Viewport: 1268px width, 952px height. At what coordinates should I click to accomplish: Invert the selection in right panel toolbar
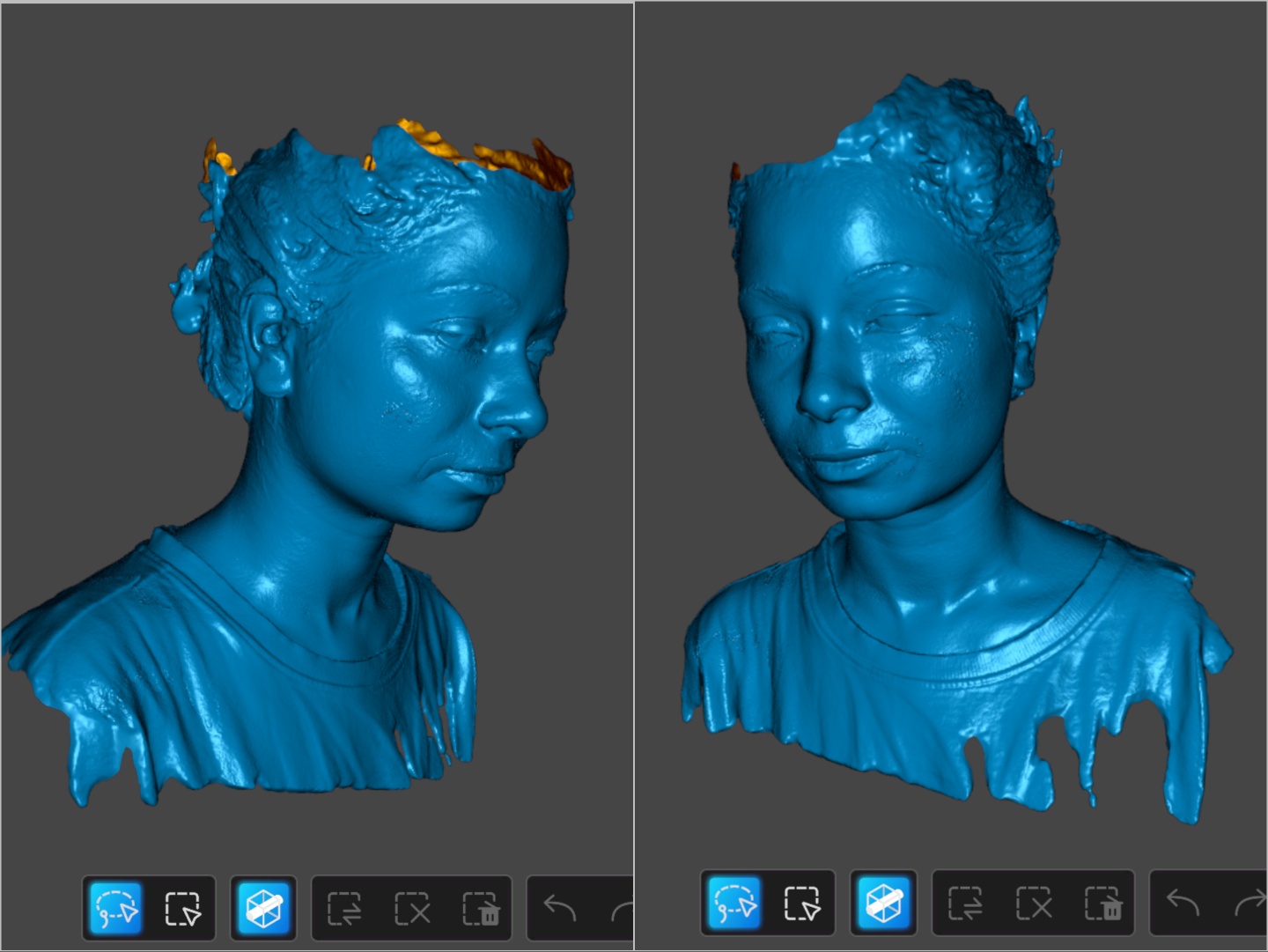click(965, 903)
